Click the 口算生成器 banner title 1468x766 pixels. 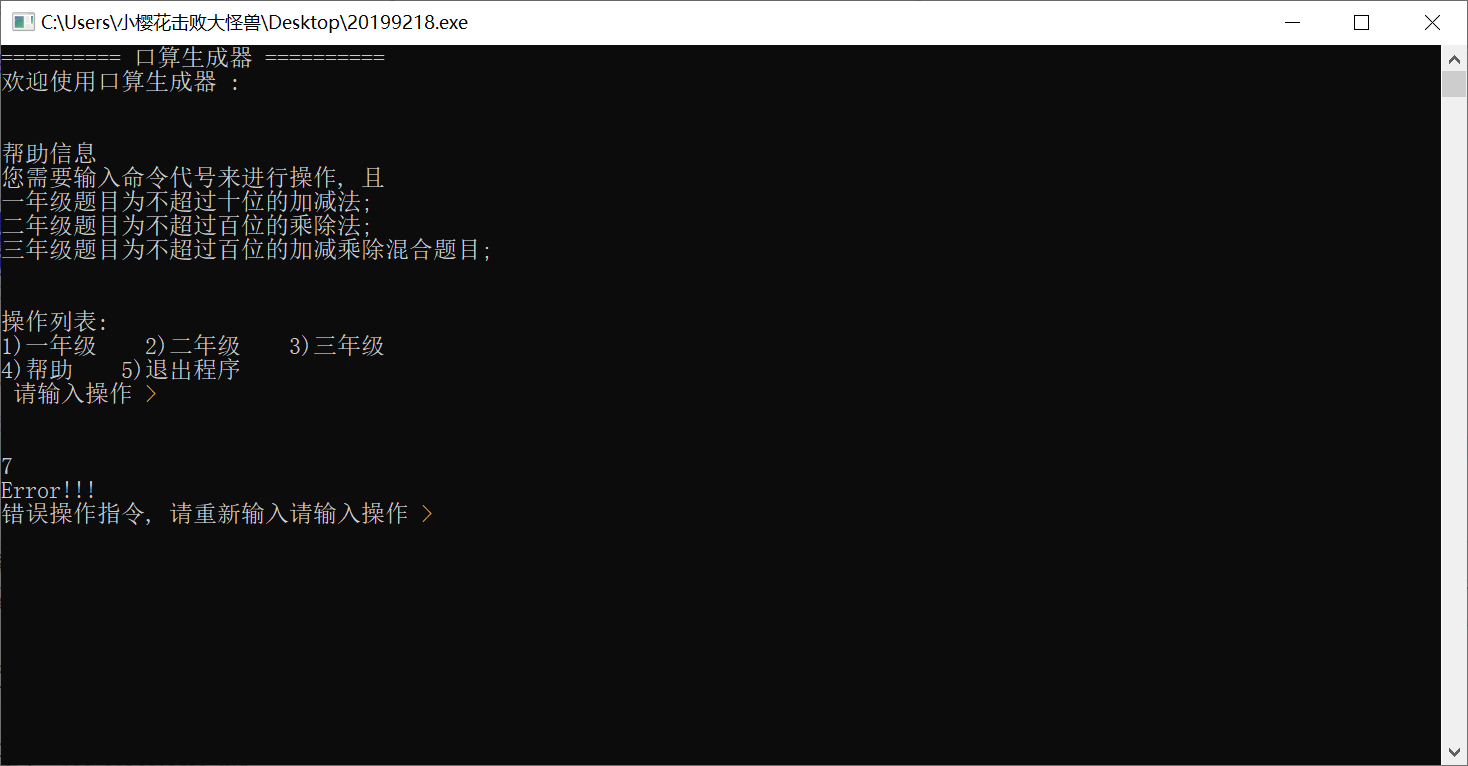click(194, 58)
